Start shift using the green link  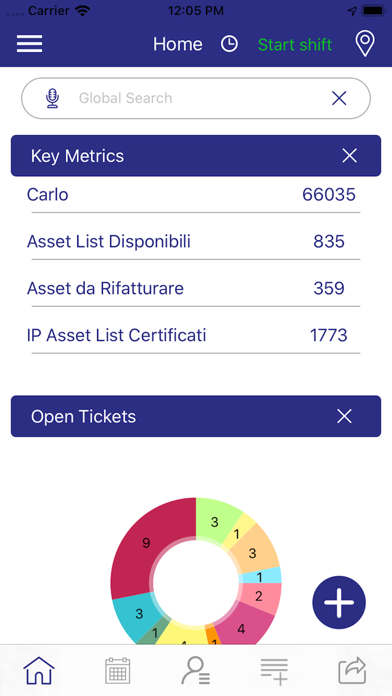pyautogui.click(x=295, y=44)
